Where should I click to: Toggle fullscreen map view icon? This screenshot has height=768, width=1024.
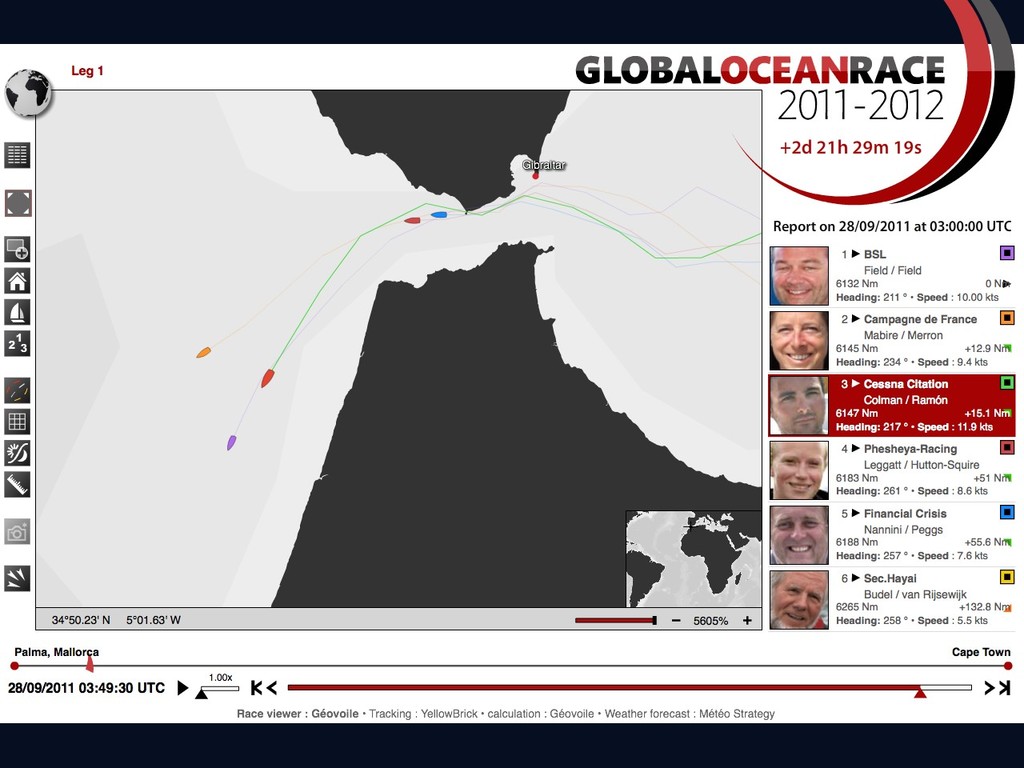coord(18,203)
